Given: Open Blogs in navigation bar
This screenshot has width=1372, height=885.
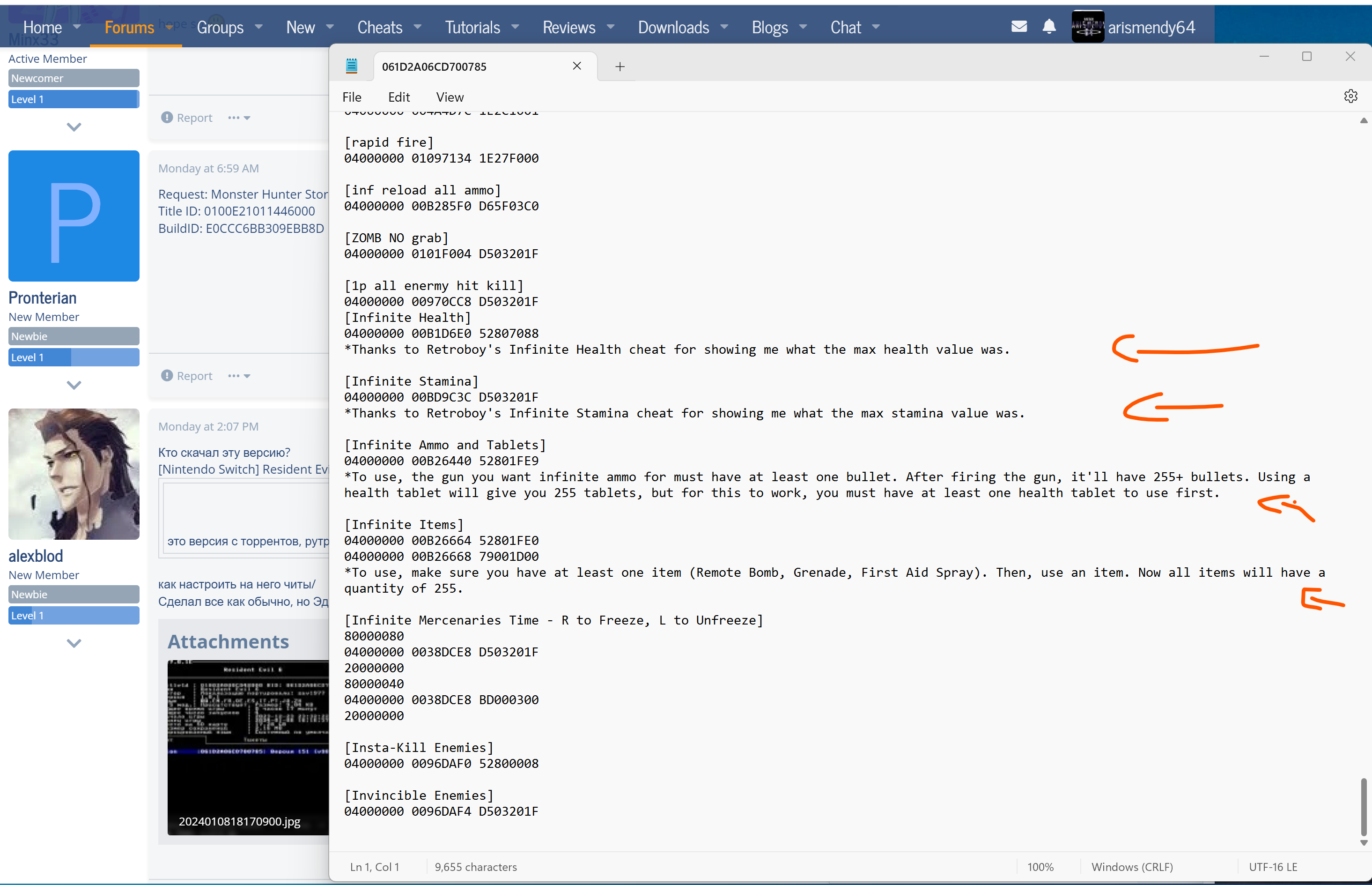Looking at the screenshot, I should pos(769,27).
